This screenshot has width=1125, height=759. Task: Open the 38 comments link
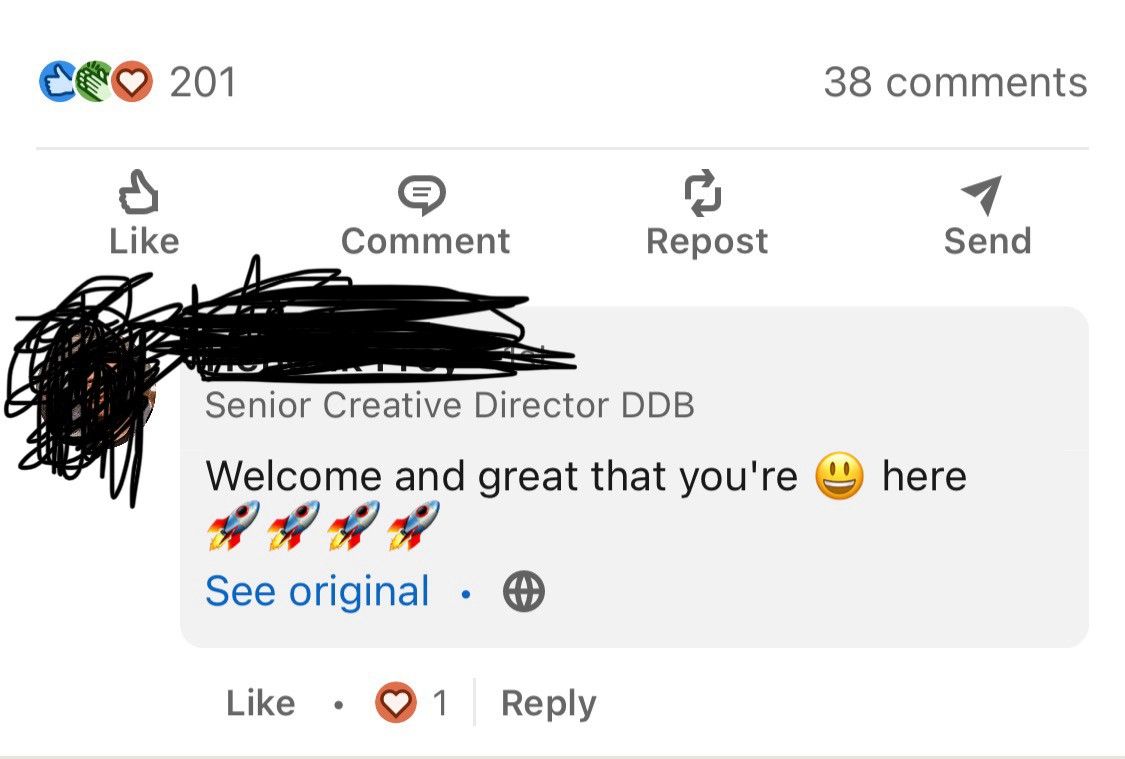[x=956, y=82]
